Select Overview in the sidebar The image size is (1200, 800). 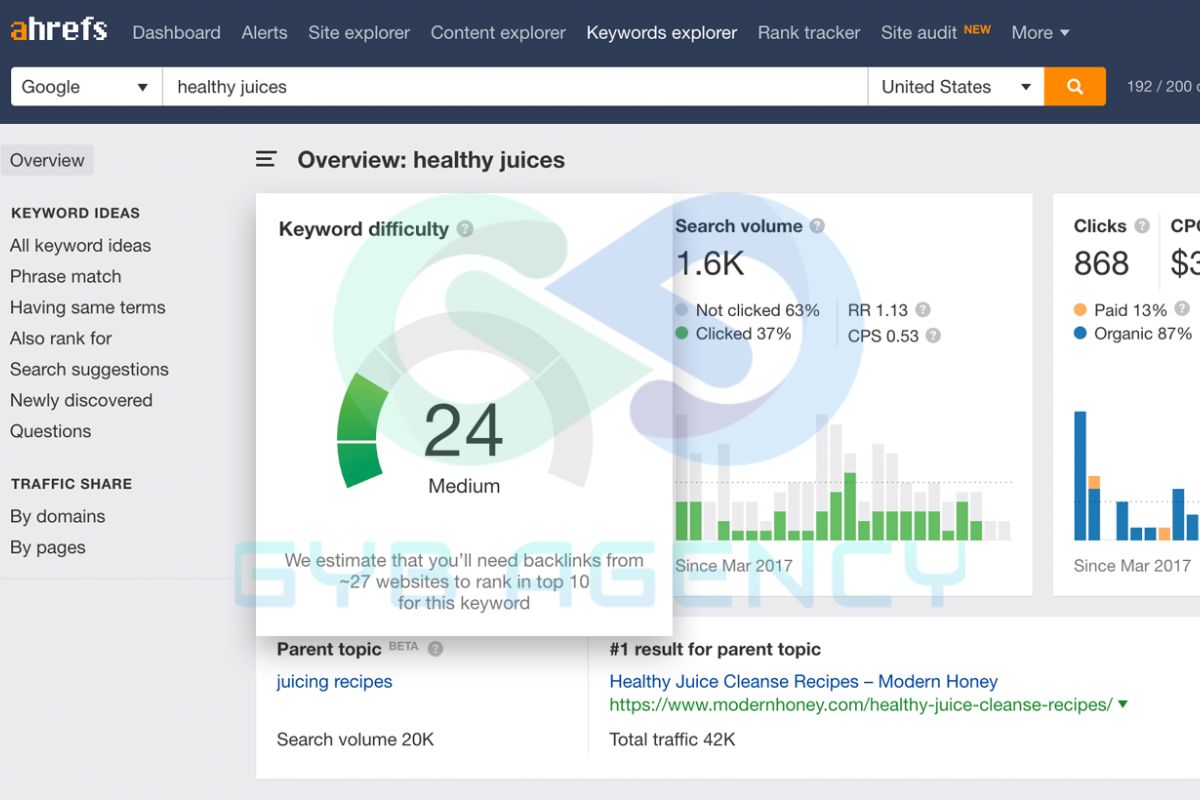point(47,160)
